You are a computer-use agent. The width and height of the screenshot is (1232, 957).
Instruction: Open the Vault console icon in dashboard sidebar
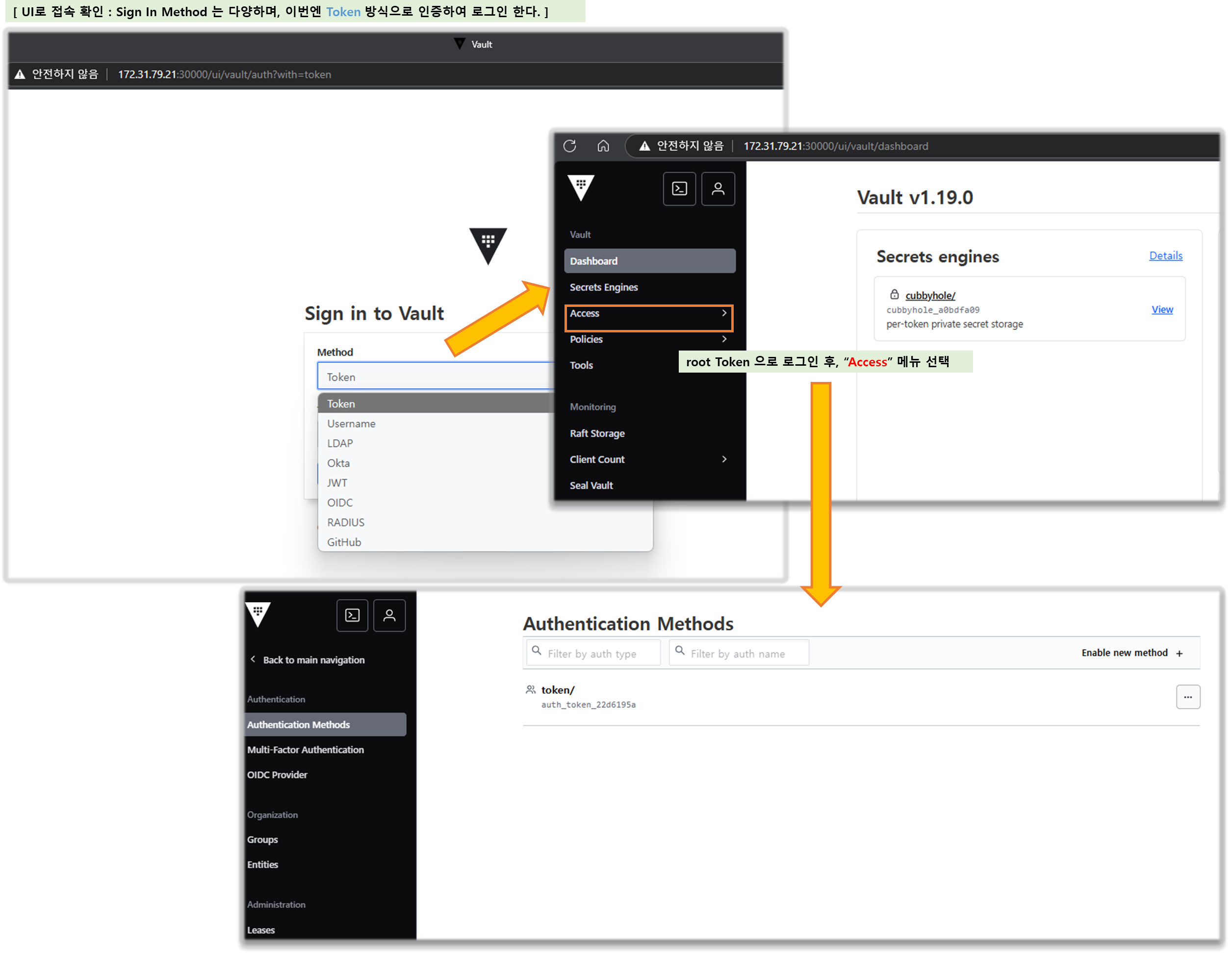click(x=679, y=188)
